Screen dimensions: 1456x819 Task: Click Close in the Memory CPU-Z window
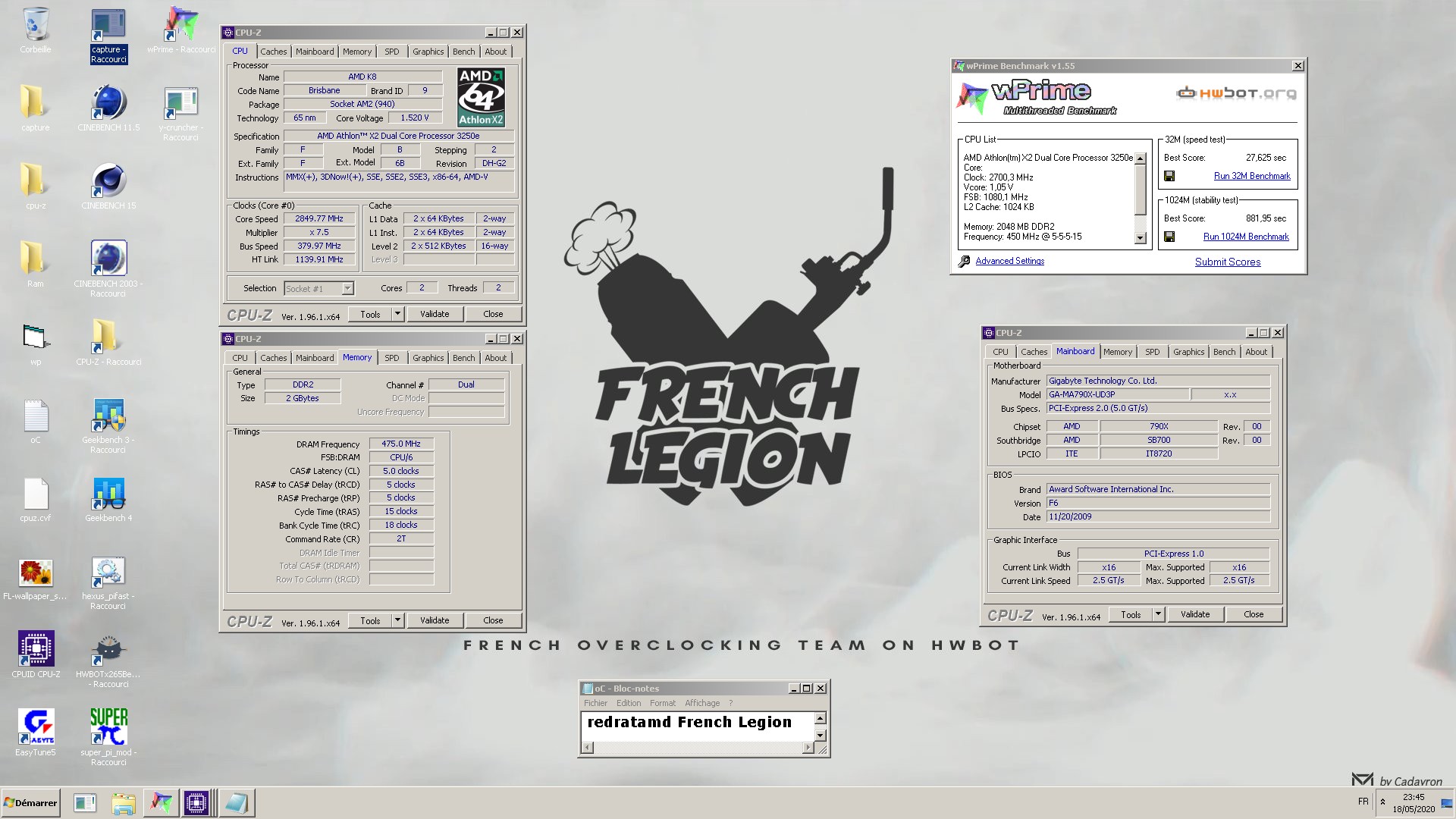click(493, 620)
